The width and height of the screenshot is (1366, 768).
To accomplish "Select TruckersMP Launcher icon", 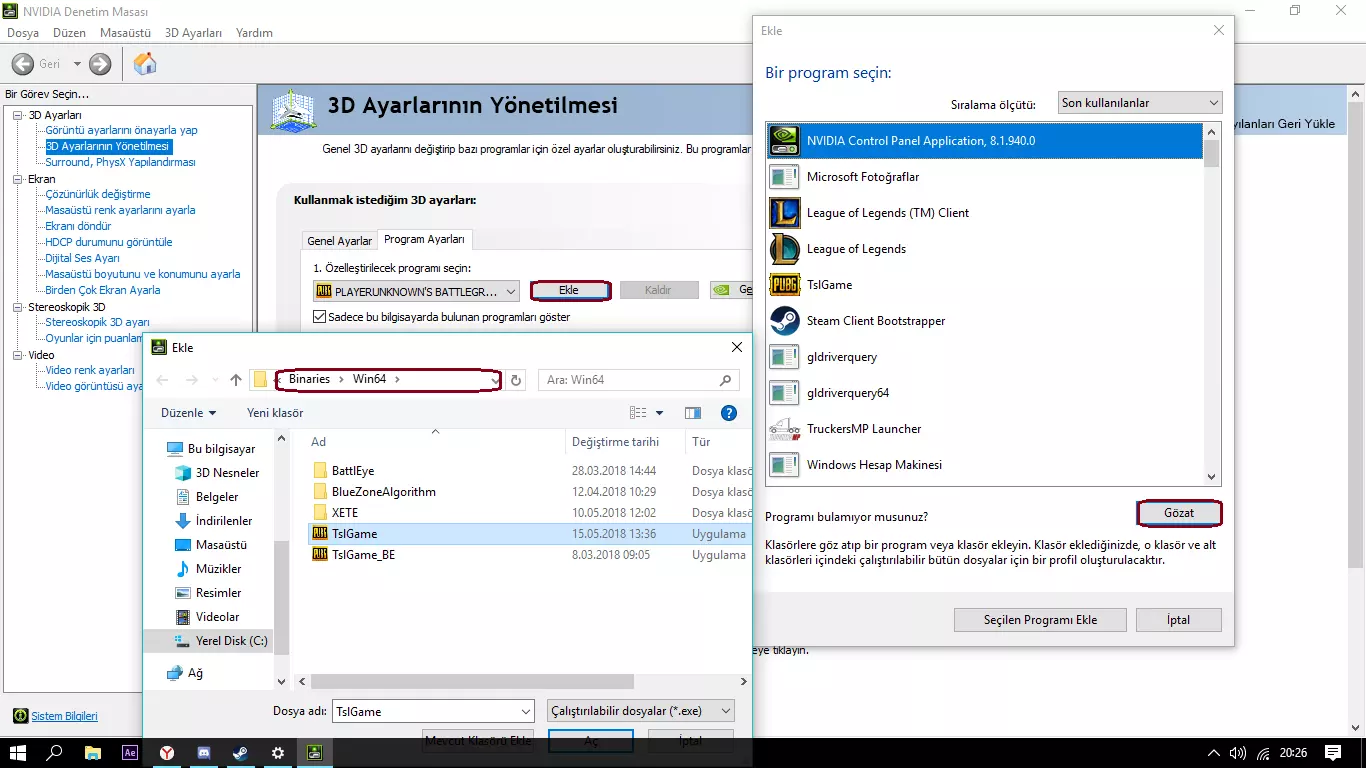I will point(784,429).
